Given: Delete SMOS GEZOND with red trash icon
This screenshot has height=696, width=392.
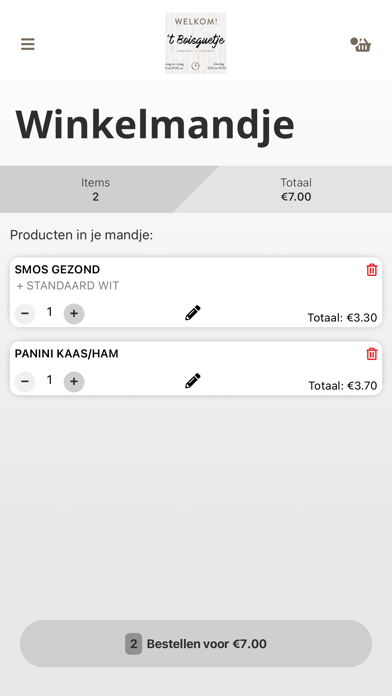Looking at the screenshot, I should click(x=372, y=270).
